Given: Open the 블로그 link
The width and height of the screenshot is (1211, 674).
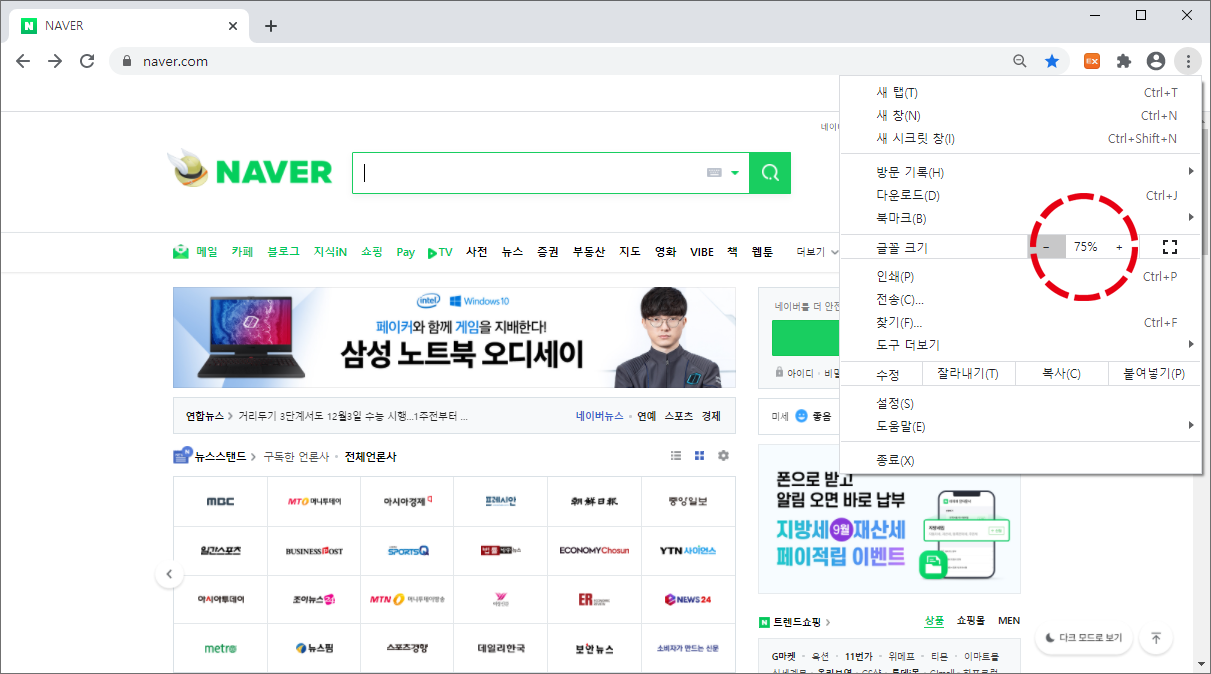Looking at the screenshot, I should tap(283, 252).
